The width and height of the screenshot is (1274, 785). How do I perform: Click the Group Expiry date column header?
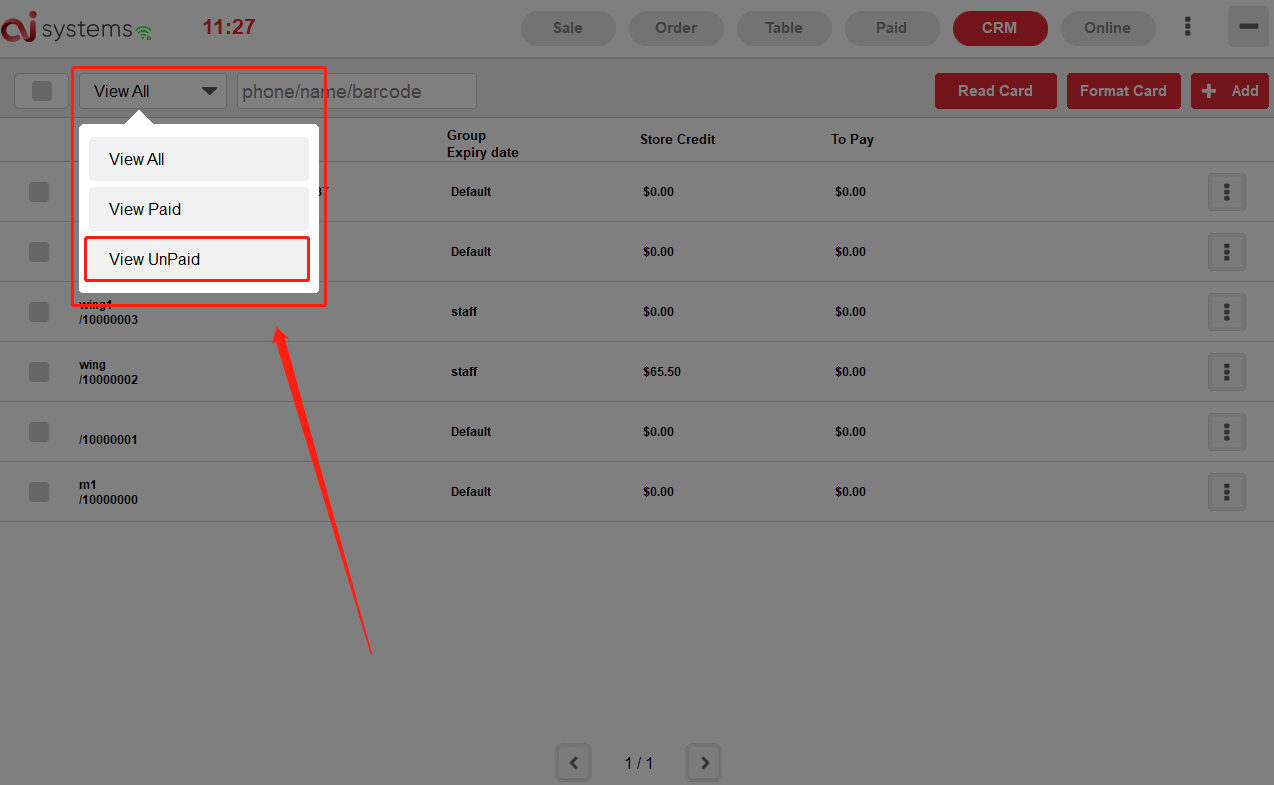[x=483, y=144]
